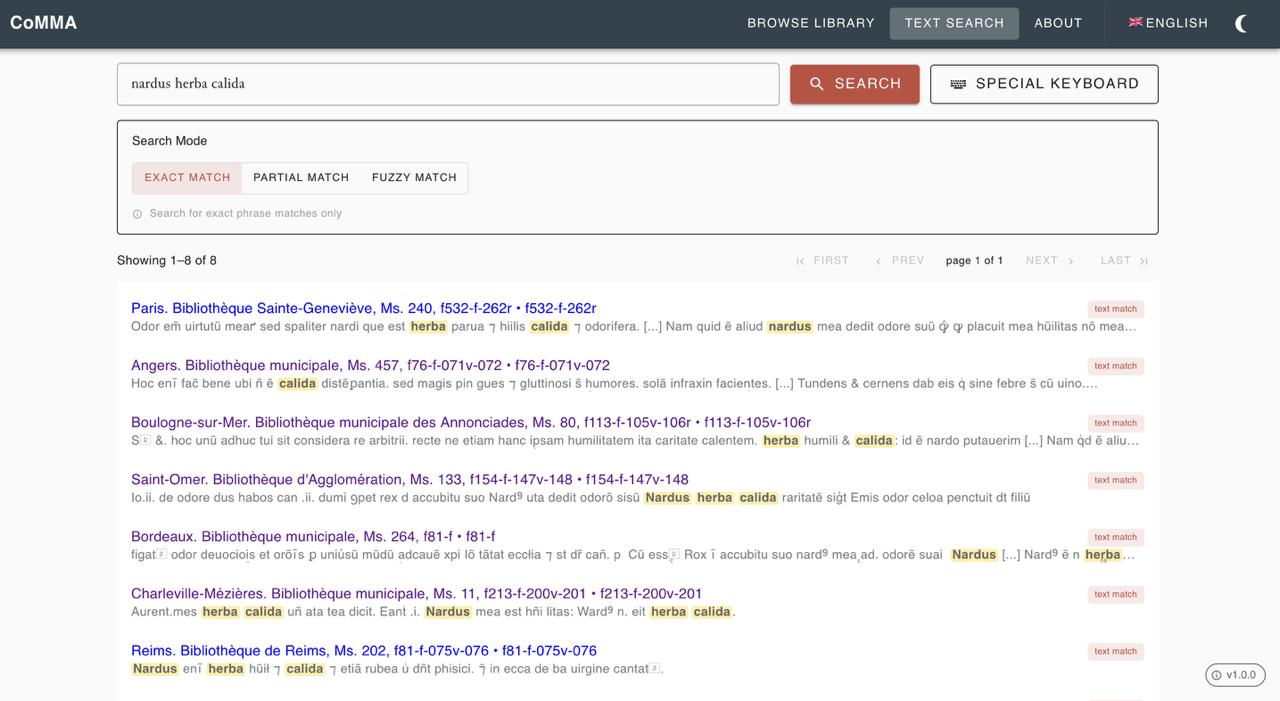
Task: Open Browse Library from navigation
Action: [x=811, y=23]
